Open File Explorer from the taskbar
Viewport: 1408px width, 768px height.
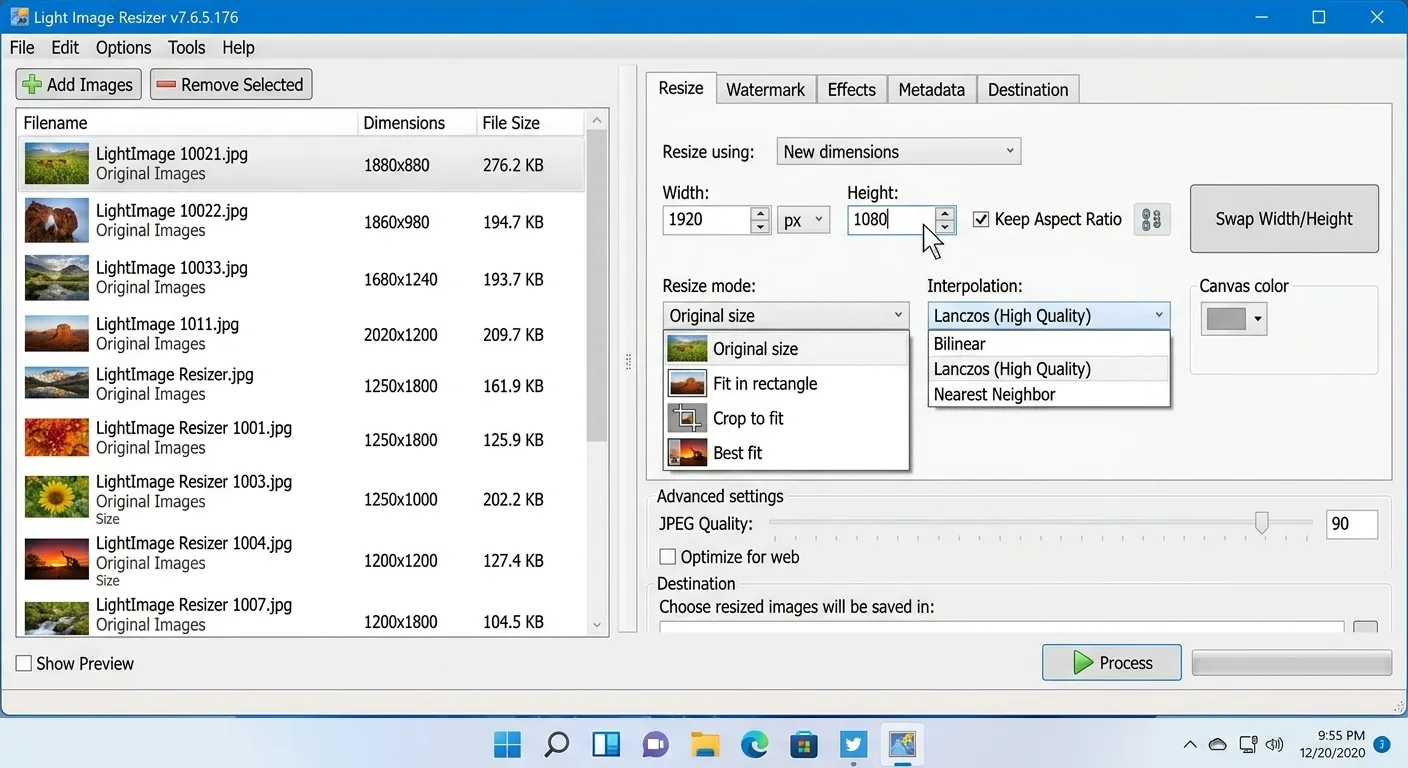point(705,744)
